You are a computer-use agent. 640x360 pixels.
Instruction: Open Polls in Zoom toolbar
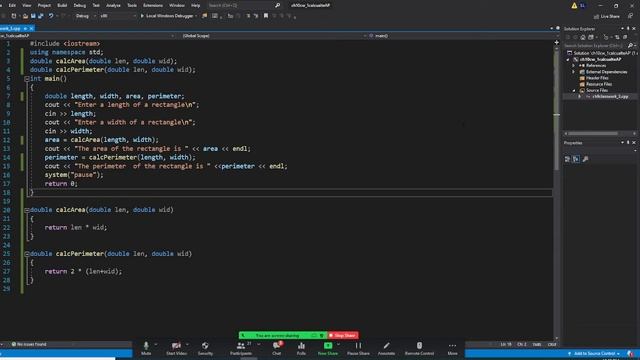(x=301, y=349)
